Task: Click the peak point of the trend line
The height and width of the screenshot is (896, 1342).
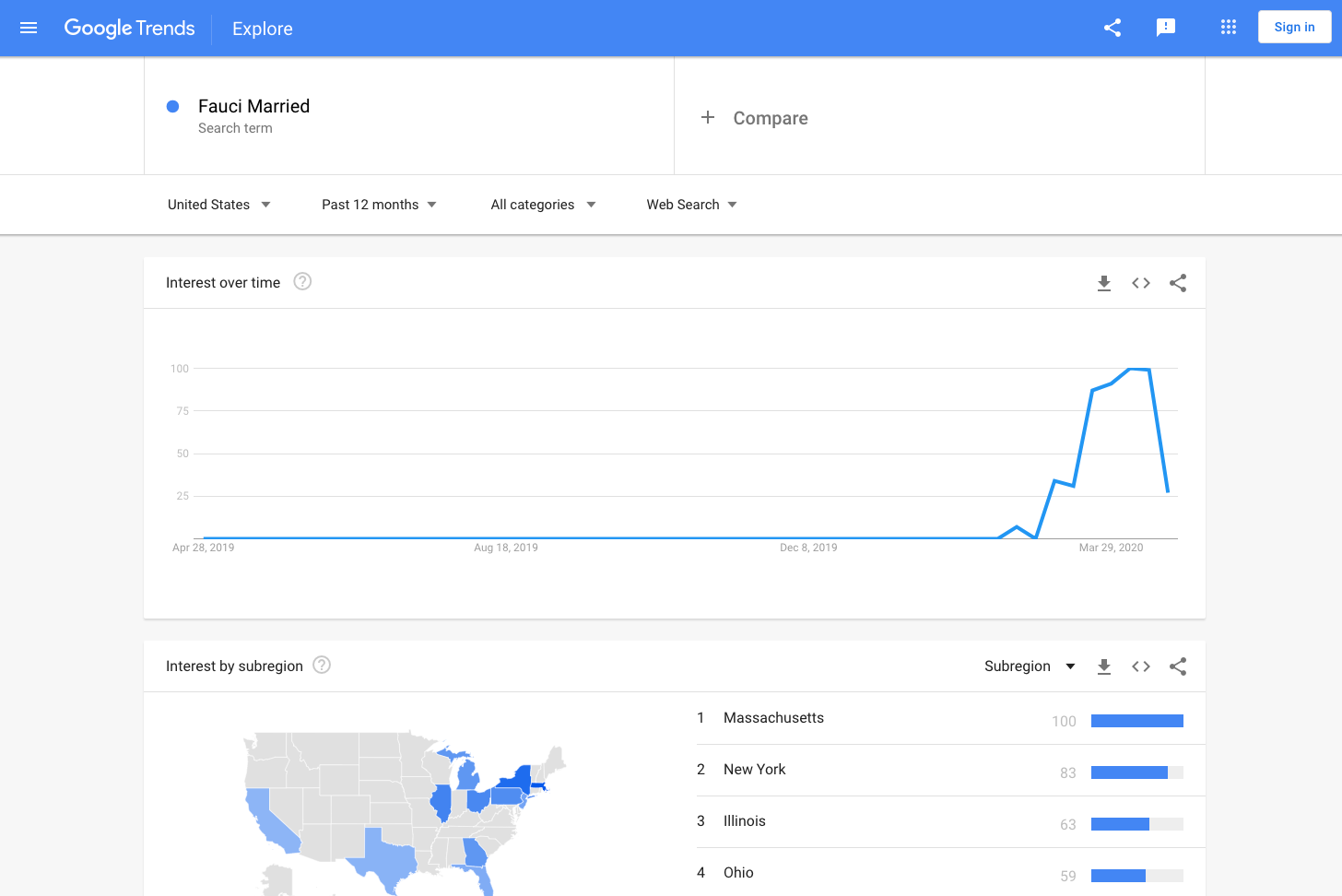Action: click(1131, 369)
